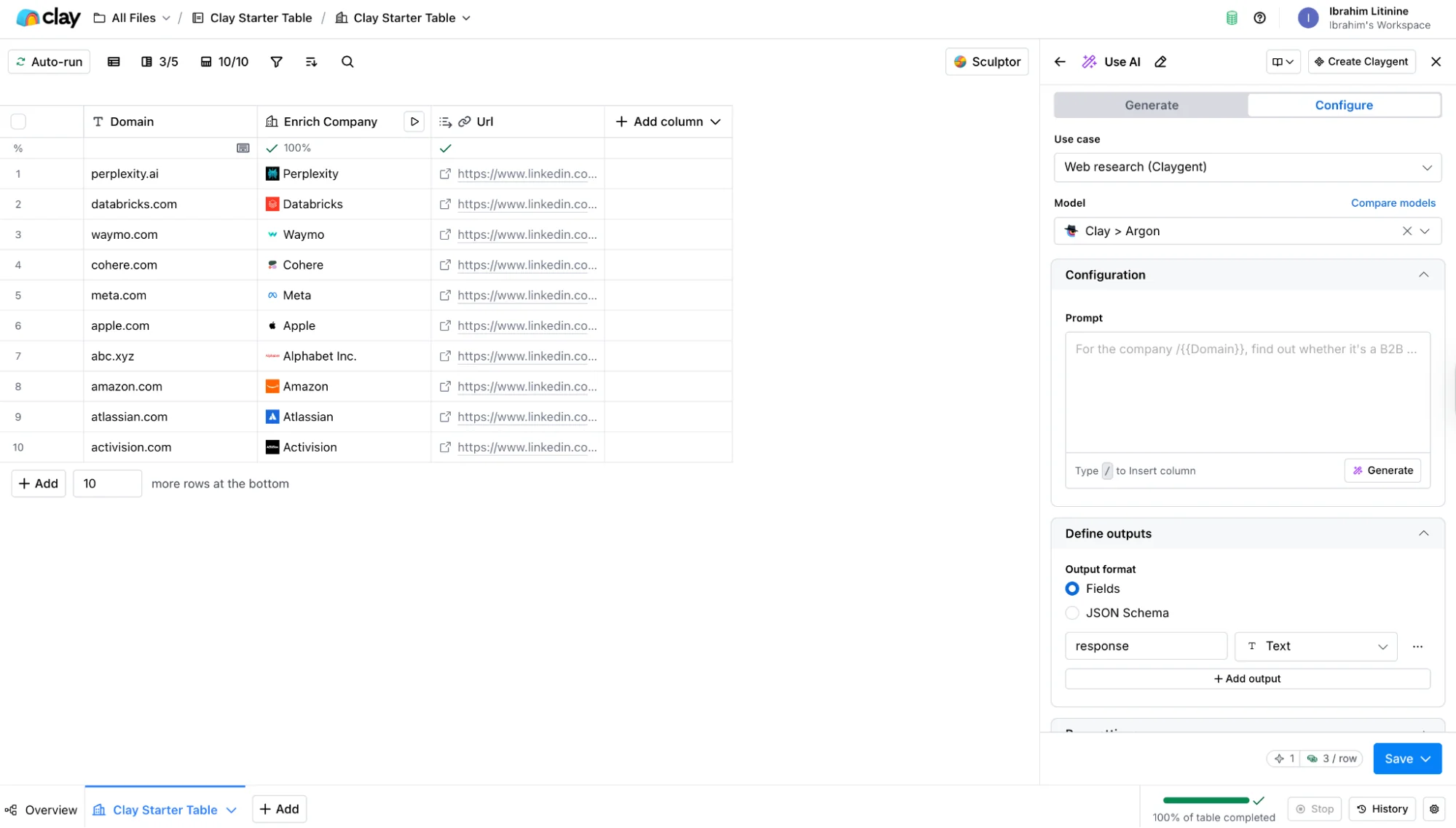Clear the Clay > Argon model selection
Viewport: 1456px width, 828px height.
[x=1406, y=232]
